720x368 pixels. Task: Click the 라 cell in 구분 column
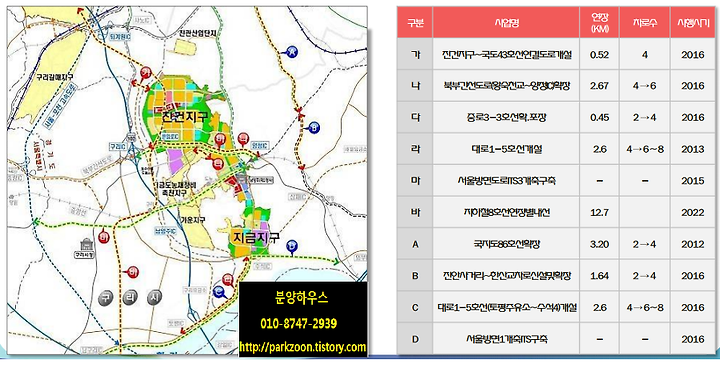(x=415, y=149)
